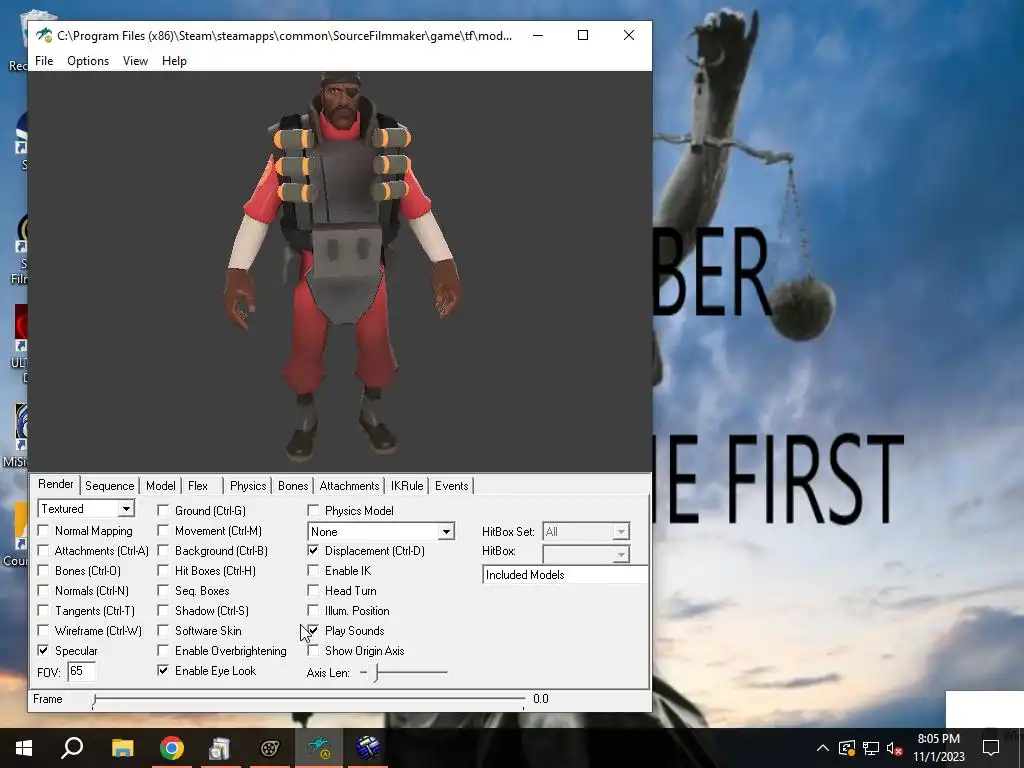
Task: Check the Head Turn checkbox
Action: 313,591
